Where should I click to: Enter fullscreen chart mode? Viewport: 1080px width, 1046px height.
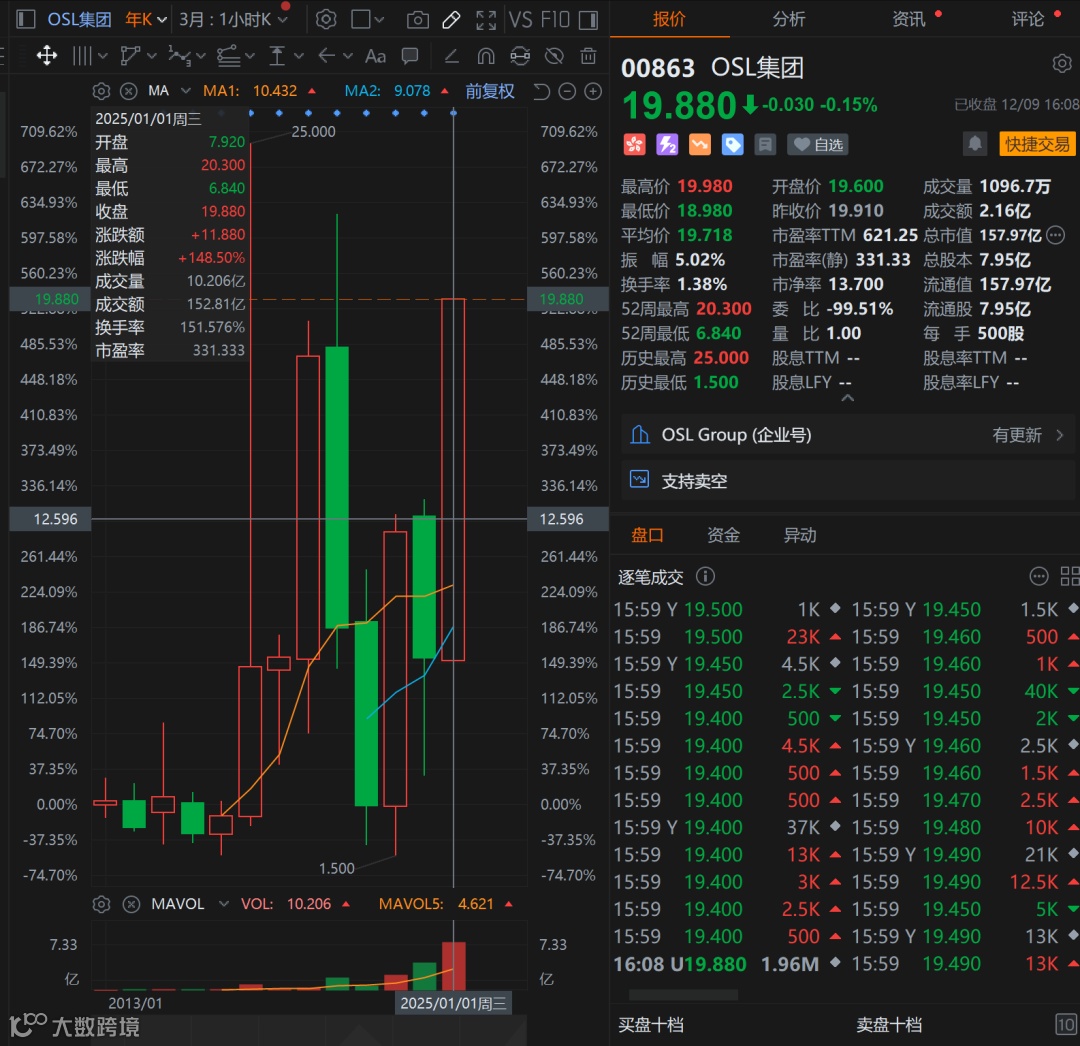pos(486,20)
